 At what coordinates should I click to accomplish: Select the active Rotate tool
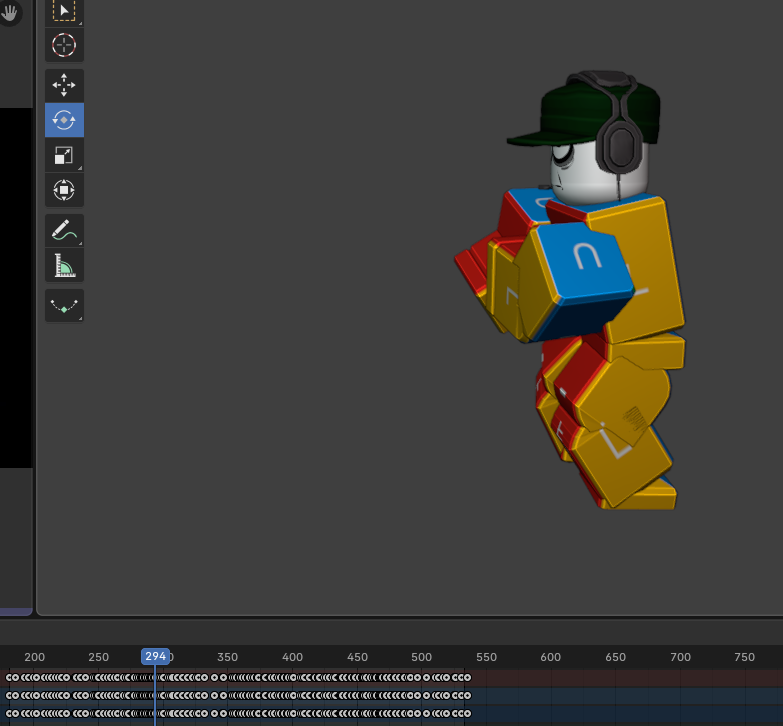point(64,120)
